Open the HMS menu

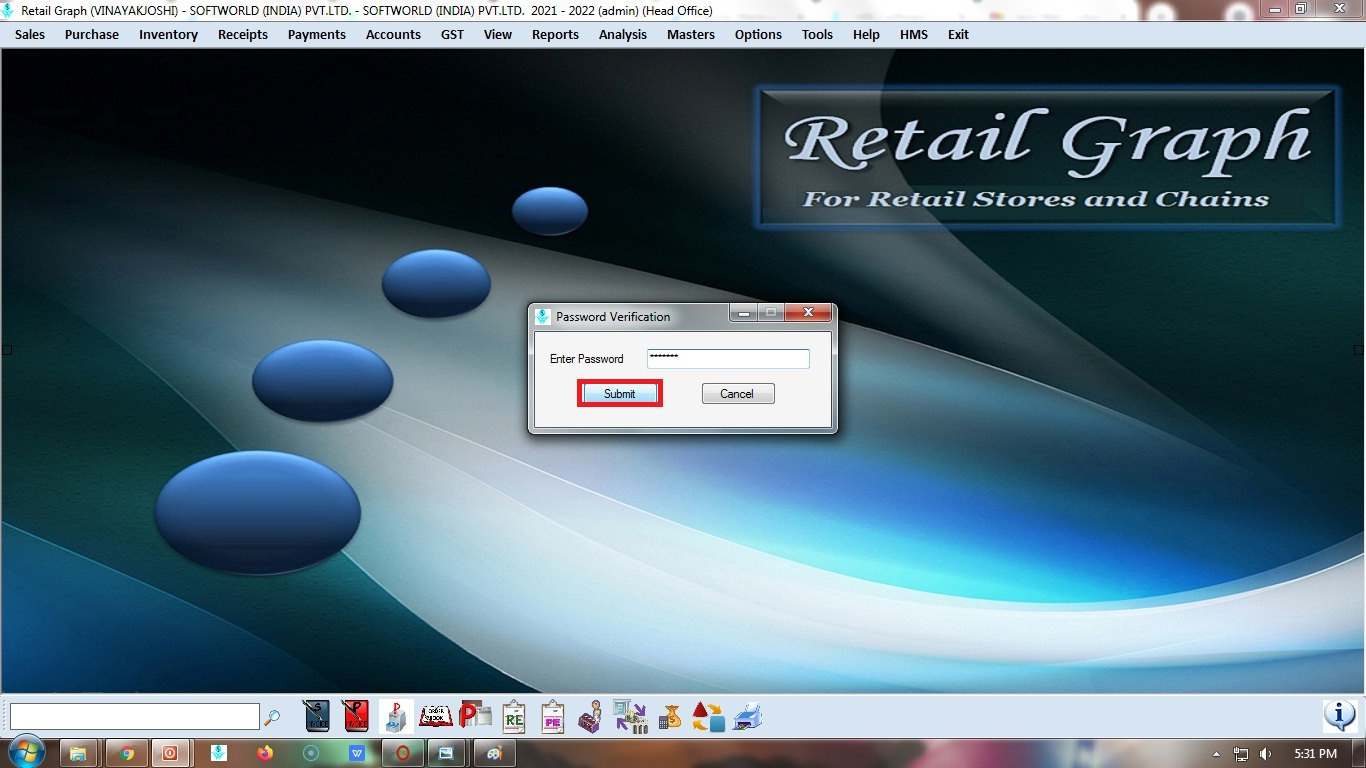[914, 34]
